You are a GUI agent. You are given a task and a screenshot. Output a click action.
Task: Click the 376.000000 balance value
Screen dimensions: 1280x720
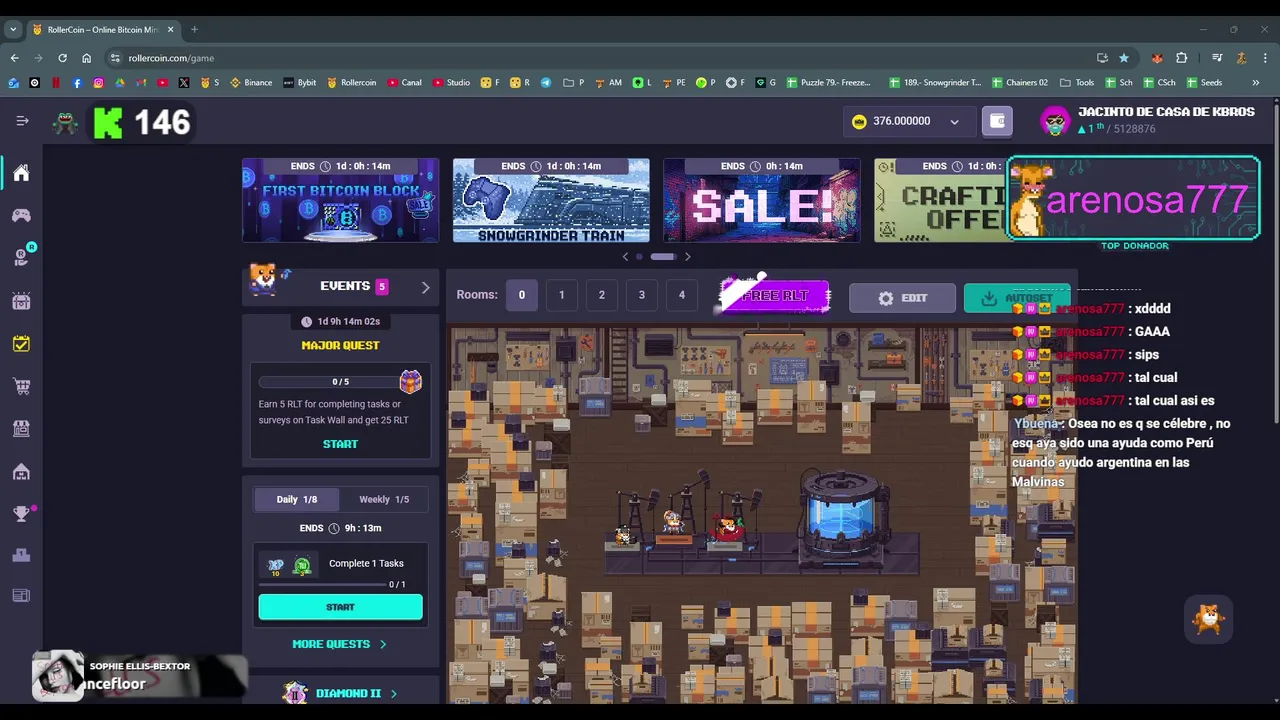(901, 121)
